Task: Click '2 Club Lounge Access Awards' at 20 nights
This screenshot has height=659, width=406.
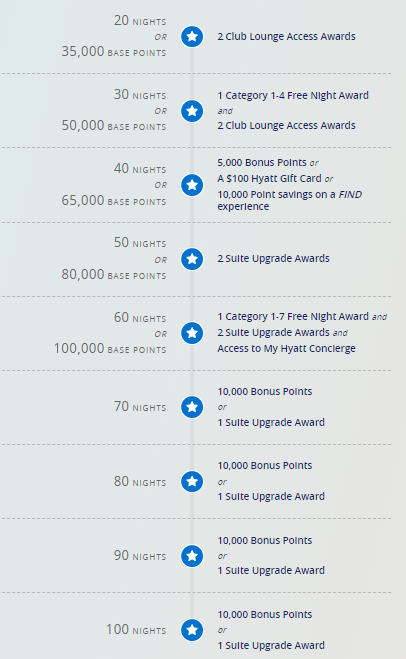Action: click(x=286, y=37)
